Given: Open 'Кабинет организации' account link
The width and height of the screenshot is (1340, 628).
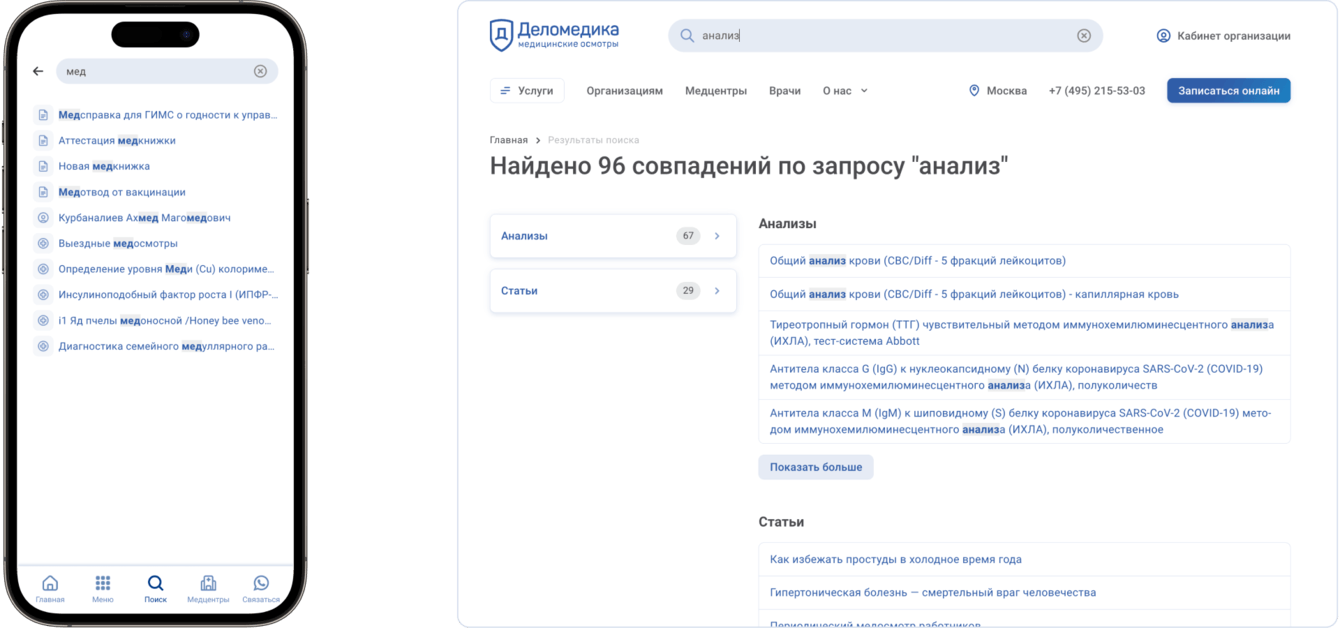Looking at the screenshot, I should click(1223, 36).
